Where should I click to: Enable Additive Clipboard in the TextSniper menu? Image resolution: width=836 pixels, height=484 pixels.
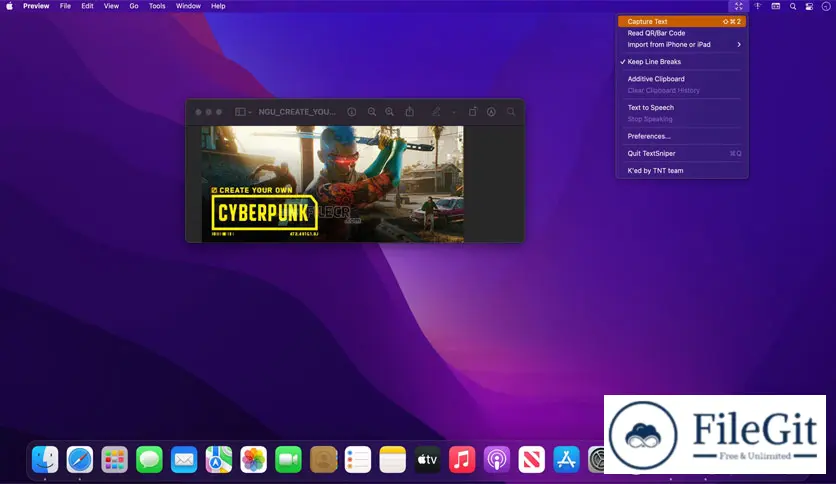pyautogui.click(x=682, y=79)
